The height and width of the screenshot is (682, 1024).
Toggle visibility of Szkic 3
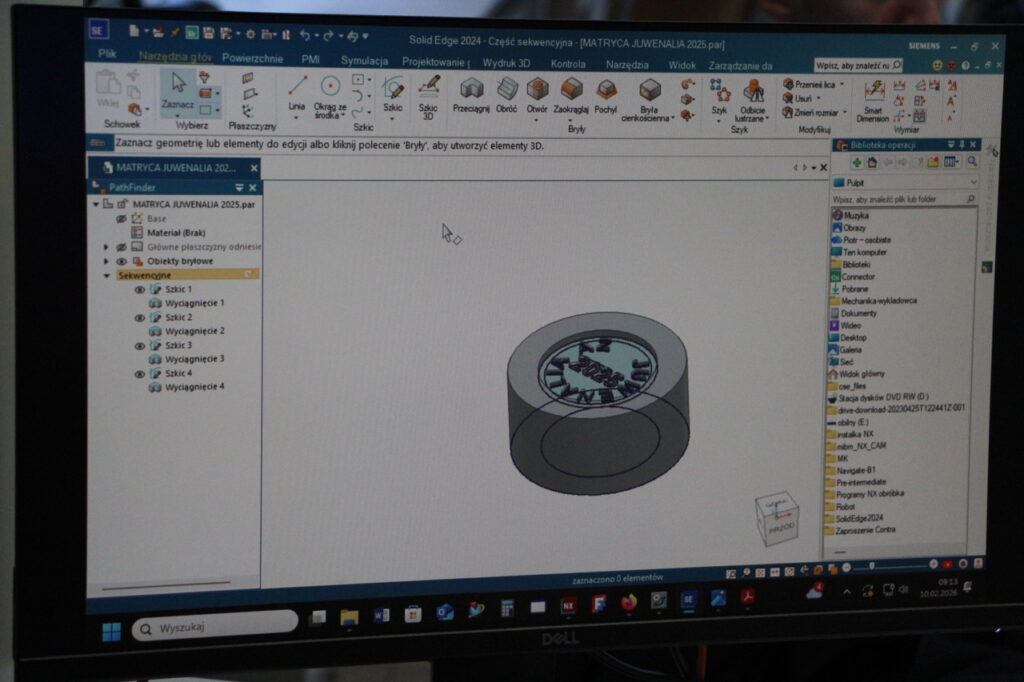[x=140, y=345]
